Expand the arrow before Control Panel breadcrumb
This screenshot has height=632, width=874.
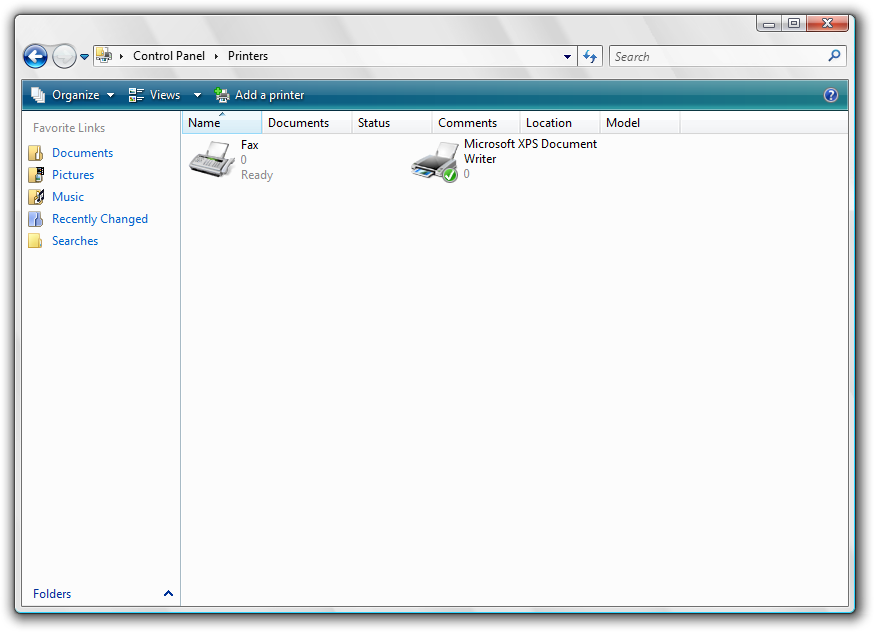coord(121,56)
